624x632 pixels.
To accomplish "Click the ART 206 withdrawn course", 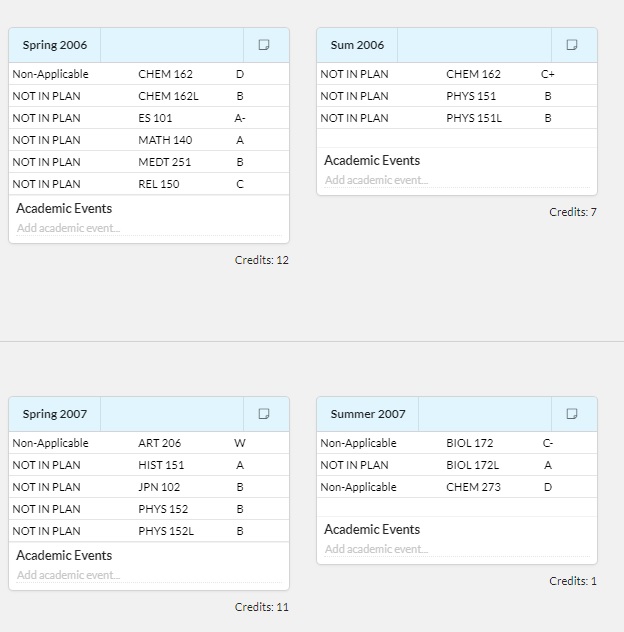I will pyautogui.click(x=159, y=443).
